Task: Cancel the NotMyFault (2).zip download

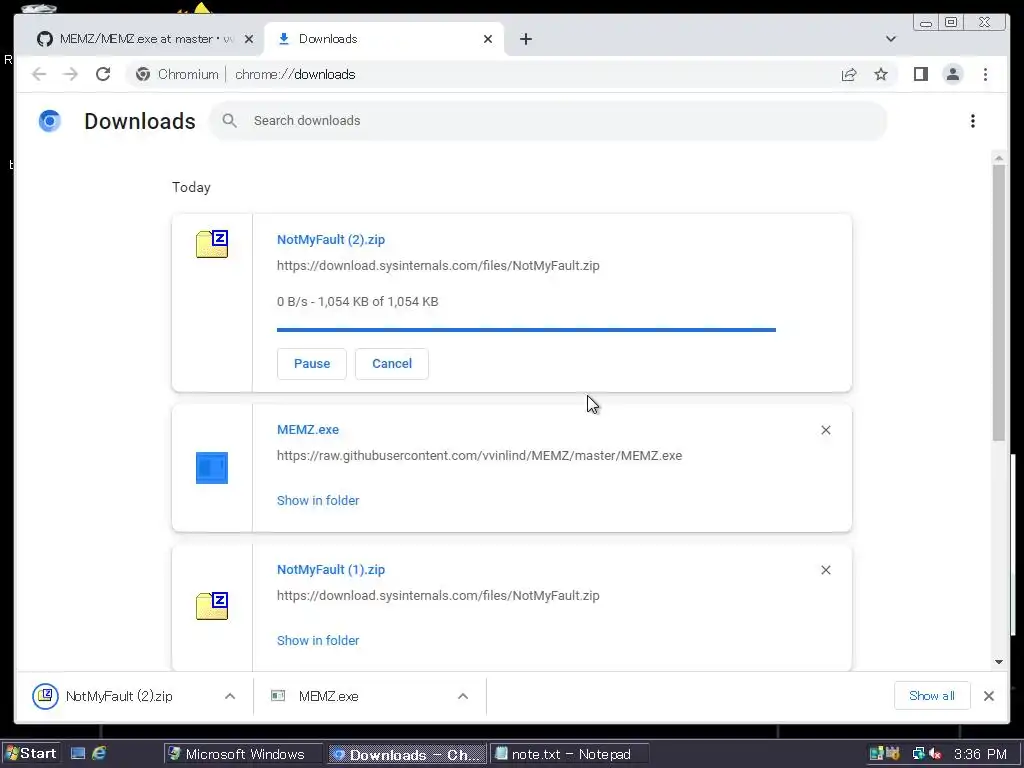Action: pyautogui.click(x=392, y=364)
